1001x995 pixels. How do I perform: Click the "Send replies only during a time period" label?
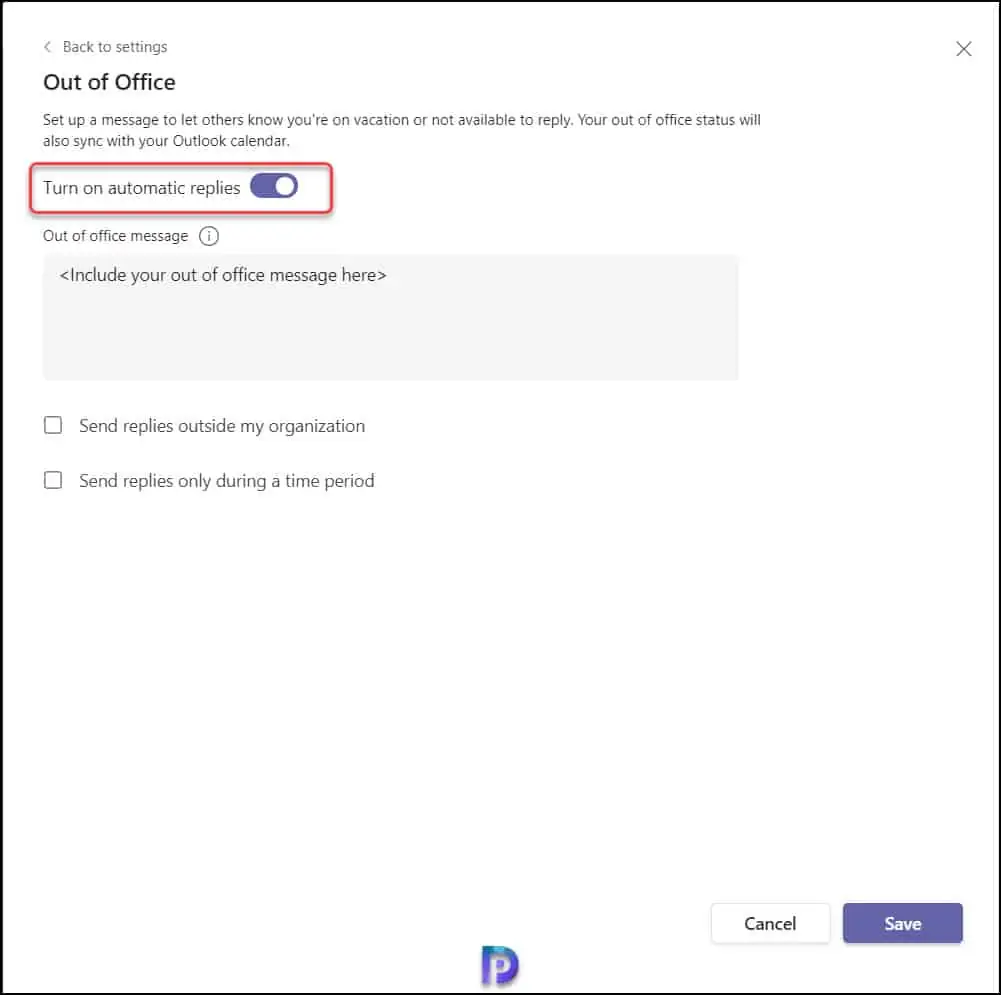click(x=226, y=481)
